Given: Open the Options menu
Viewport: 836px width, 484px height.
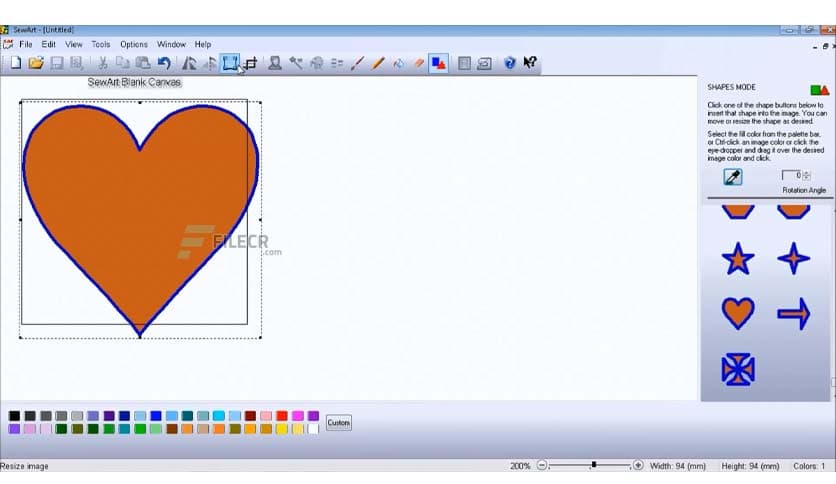Looking at the screenshot, I should [x=134, y=44].
